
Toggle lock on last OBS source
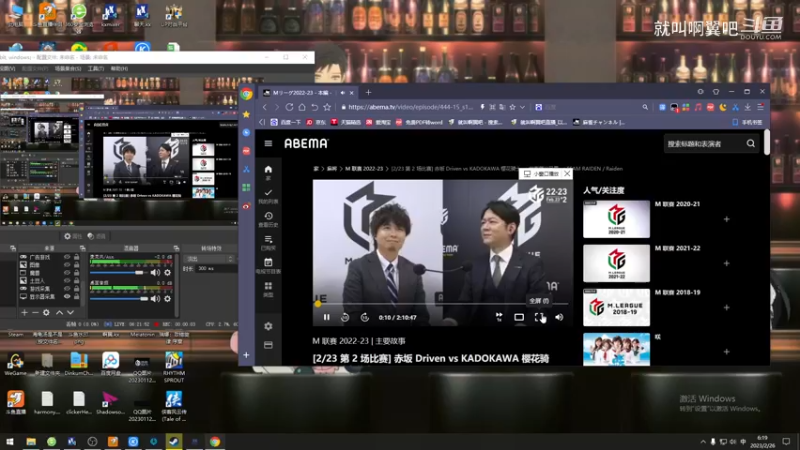(x=77, y=296)
